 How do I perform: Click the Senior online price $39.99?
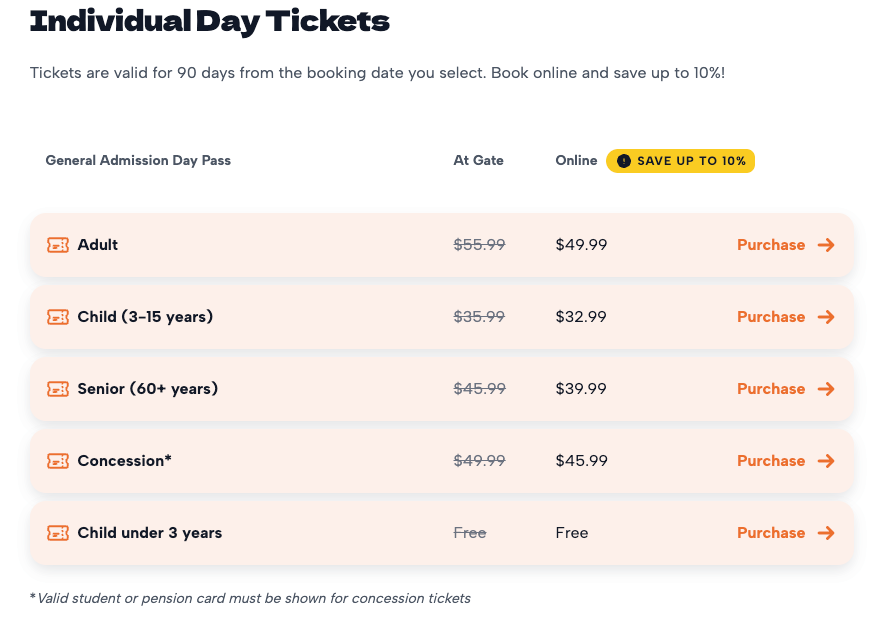[x=581, y=389]
